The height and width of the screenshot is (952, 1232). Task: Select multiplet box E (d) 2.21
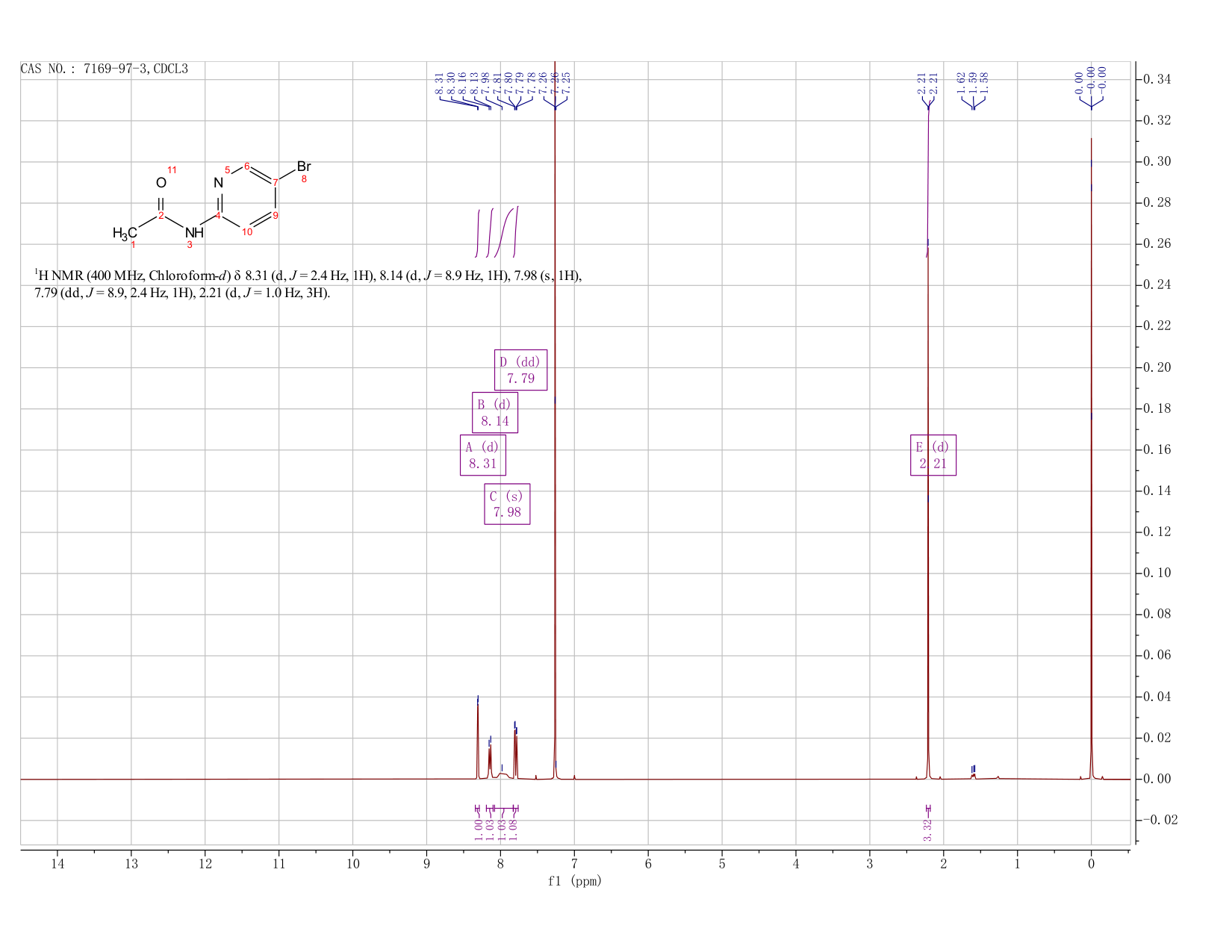933,455
